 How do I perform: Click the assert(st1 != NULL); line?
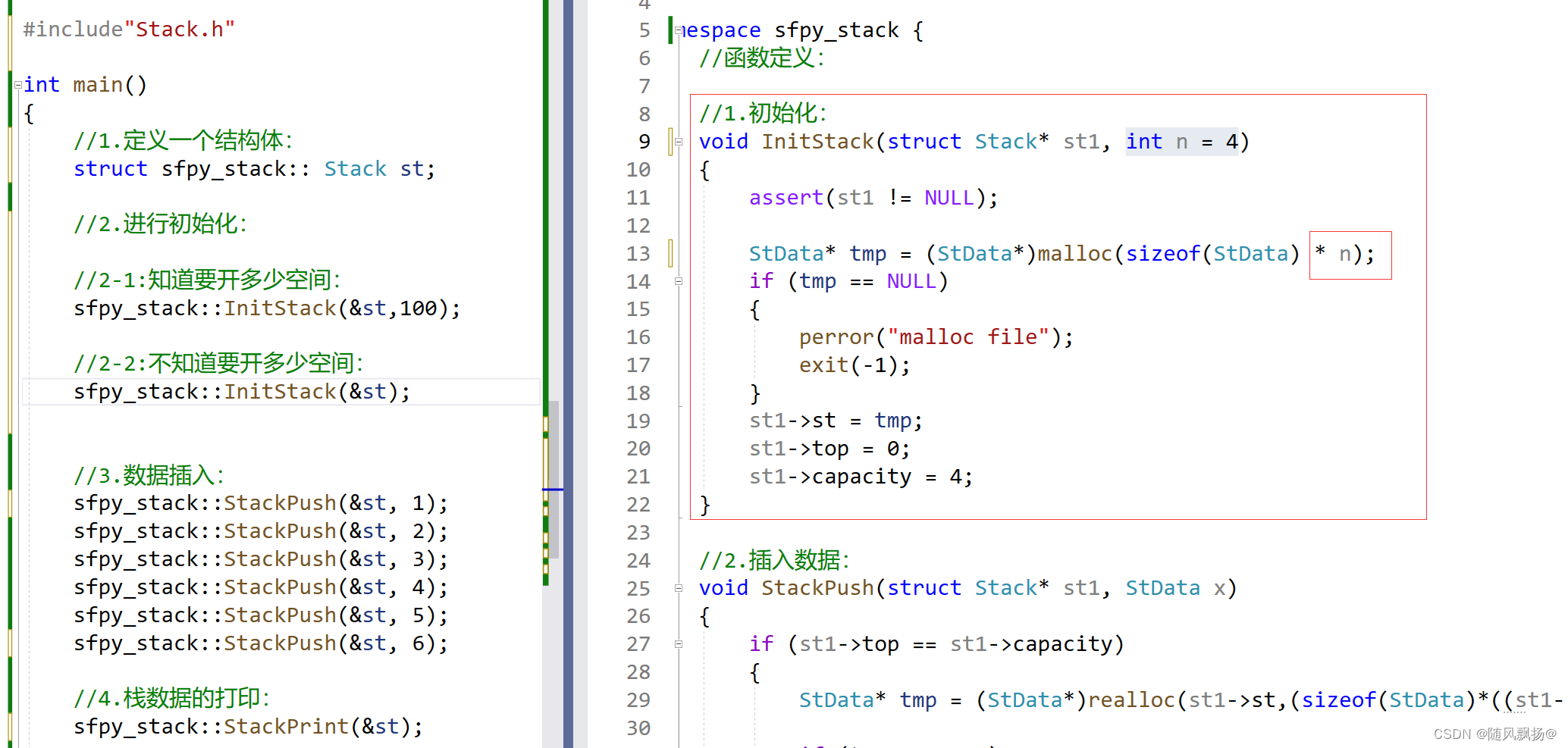pos(874,198)
